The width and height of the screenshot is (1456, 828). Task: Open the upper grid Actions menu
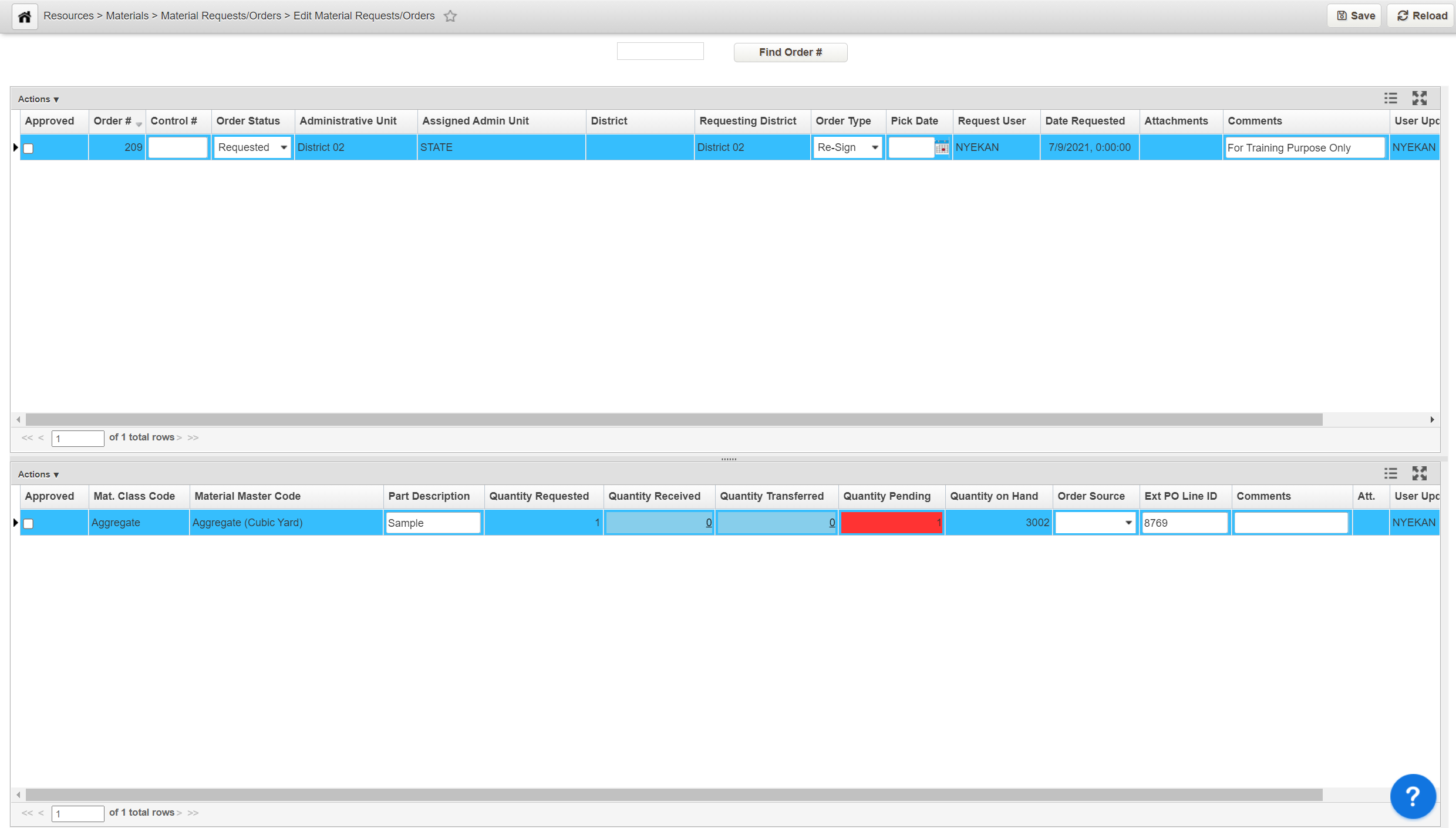click(x=38, y=99)
